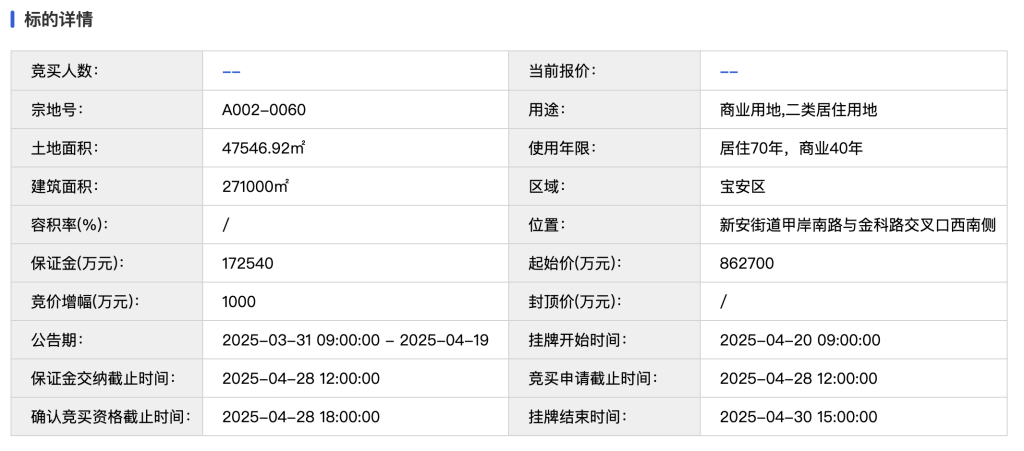
Task: Click the 公告期 date range
Action: 355,340
